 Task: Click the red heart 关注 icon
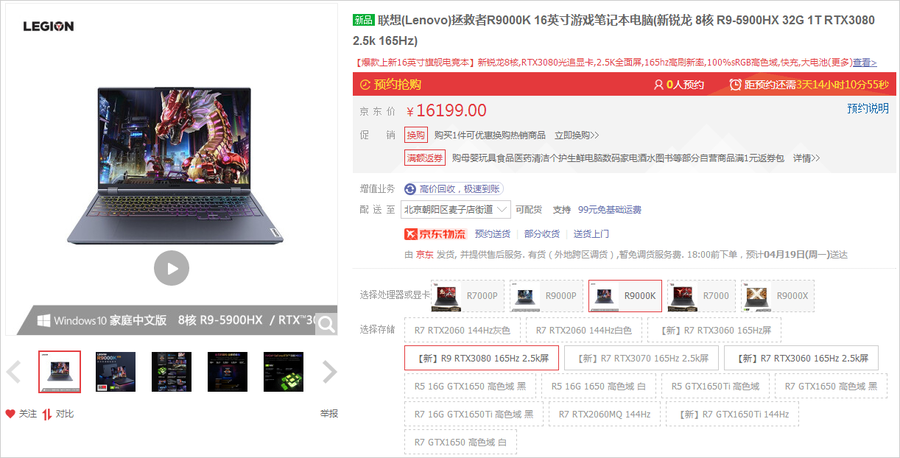(10, 413)
